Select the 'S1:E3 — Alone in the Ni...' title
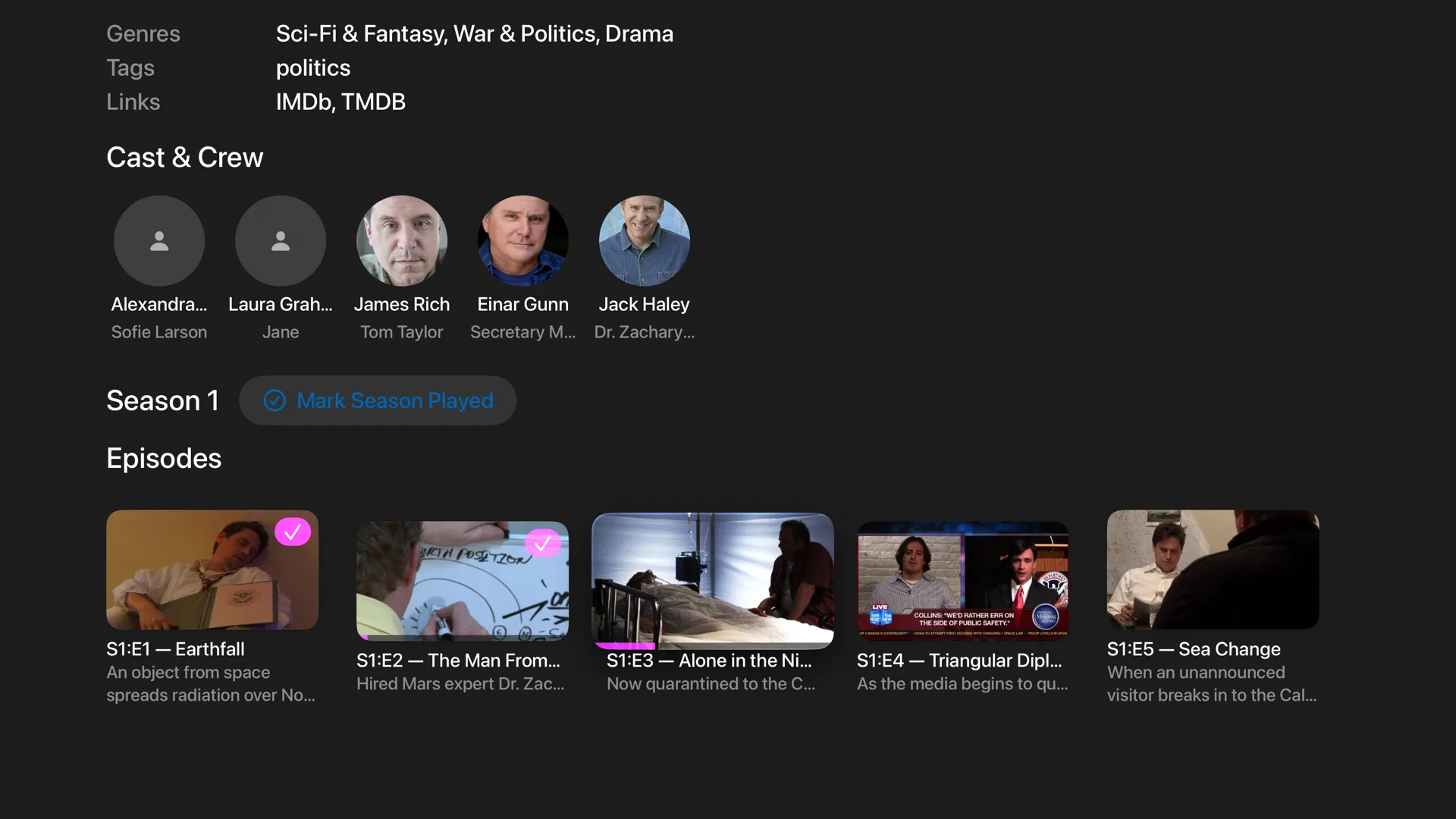 pos(709,661)
